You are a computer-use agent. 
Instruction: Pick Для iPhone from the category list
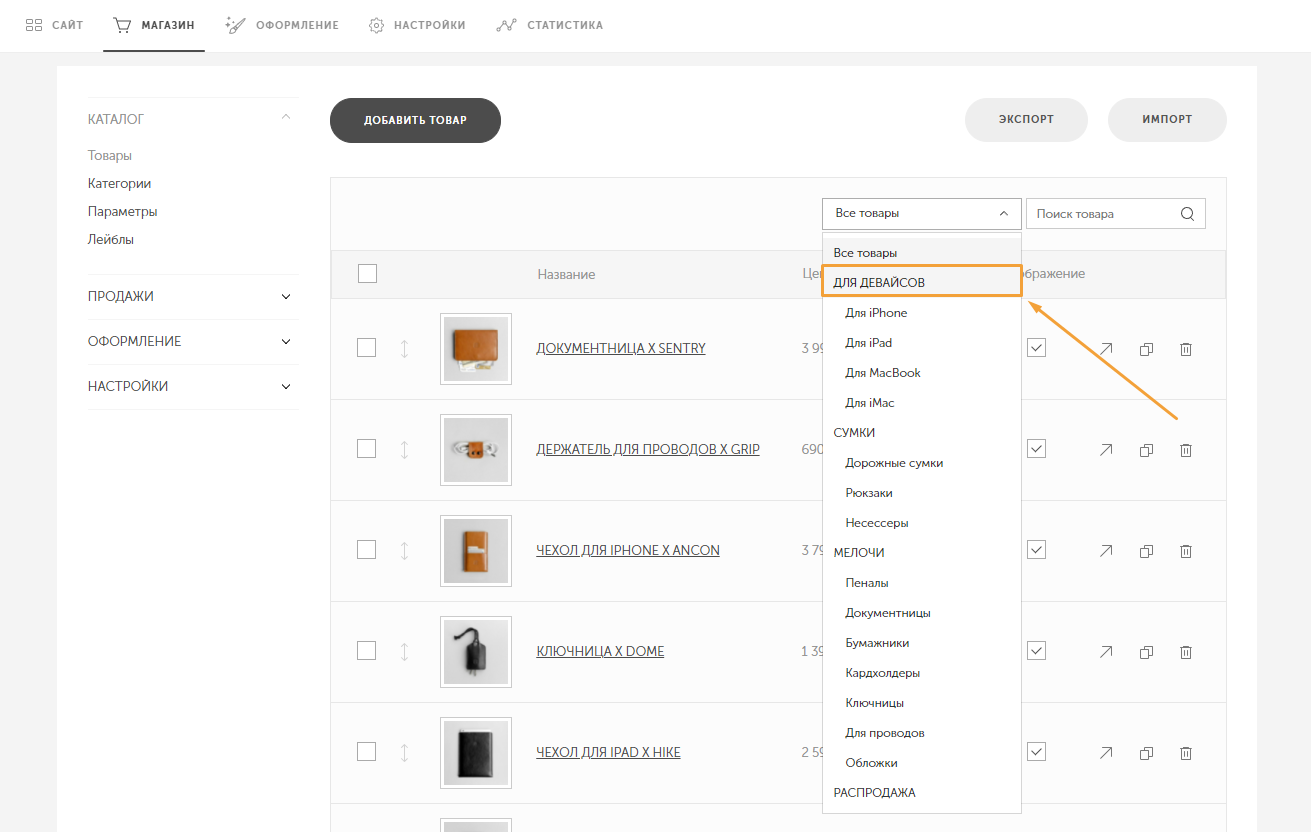pyautogui.click(x=922, y=313)
